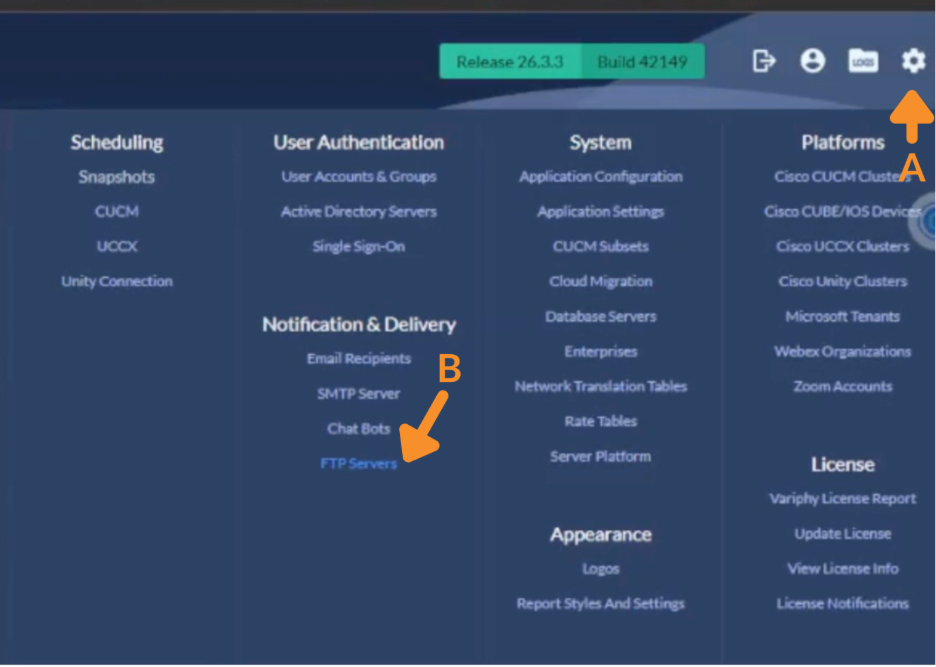
Task: Go to User Accounts & Groups
Action: 358,177
